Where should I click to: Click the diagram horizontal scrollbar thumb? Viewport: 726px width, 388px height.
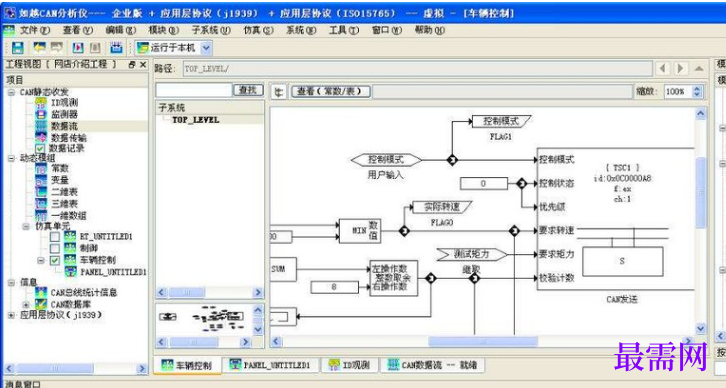click(x=482, y=342)
